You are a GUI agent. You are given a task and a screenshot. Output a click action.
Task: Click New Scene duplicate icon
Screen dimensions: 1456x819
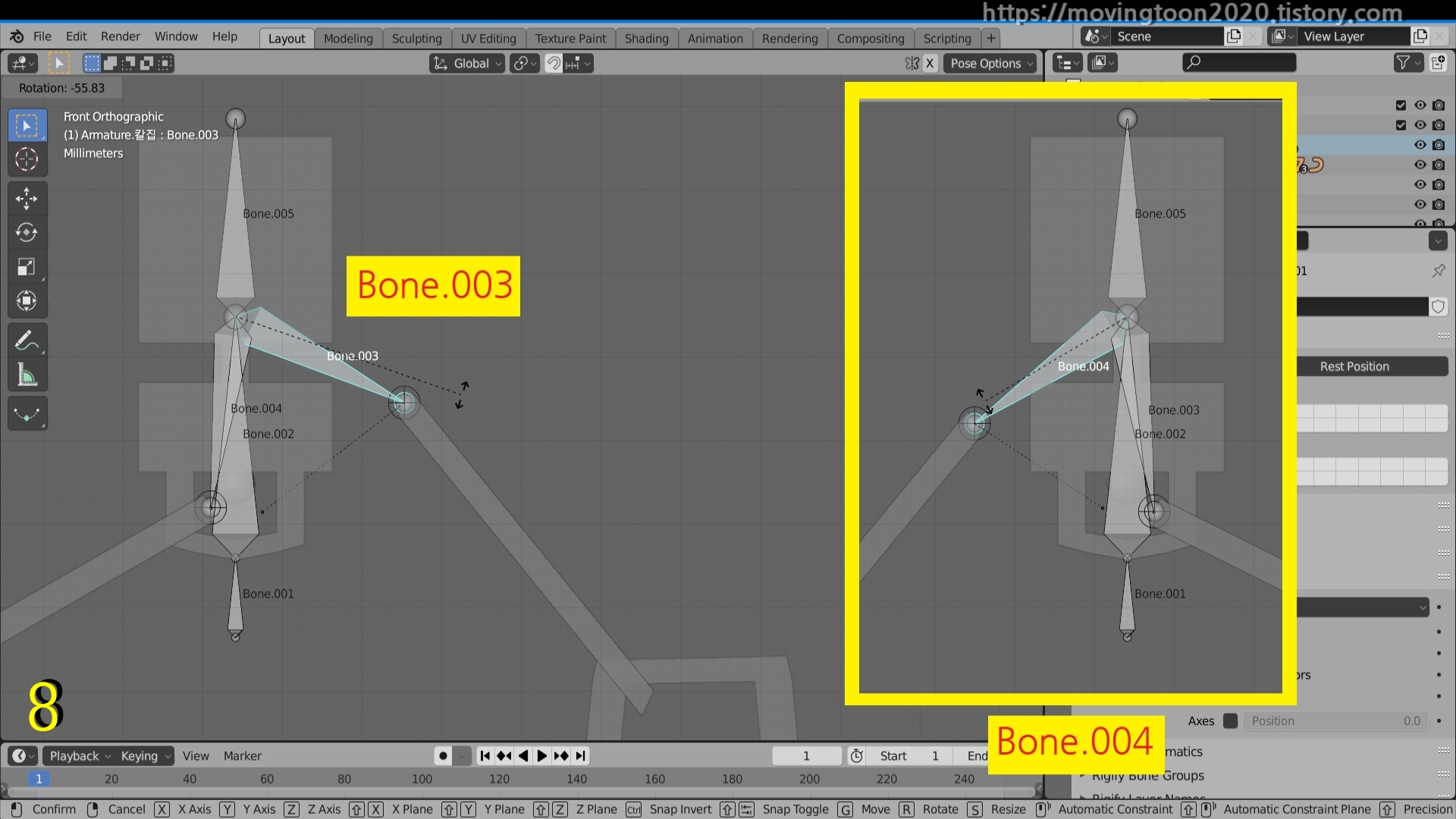pyautogui.click(x=1234, y=36)
